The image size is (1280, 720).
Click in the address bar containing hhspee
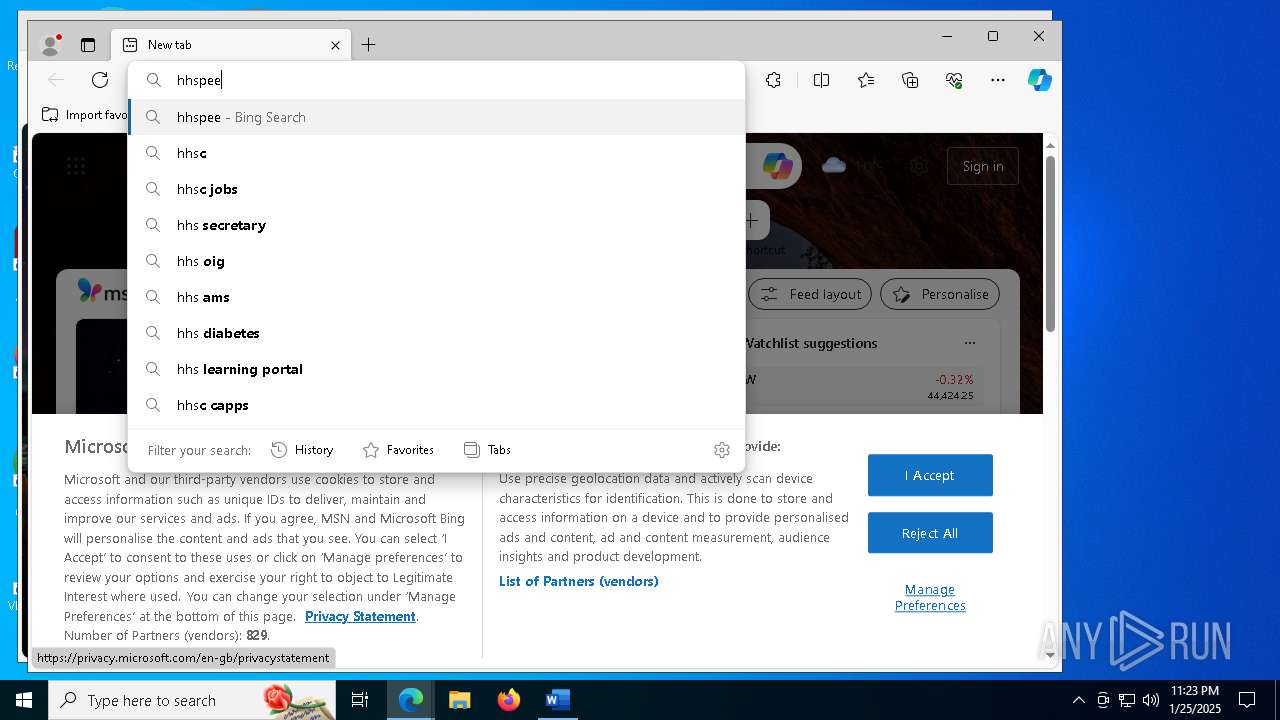[437, 80]
